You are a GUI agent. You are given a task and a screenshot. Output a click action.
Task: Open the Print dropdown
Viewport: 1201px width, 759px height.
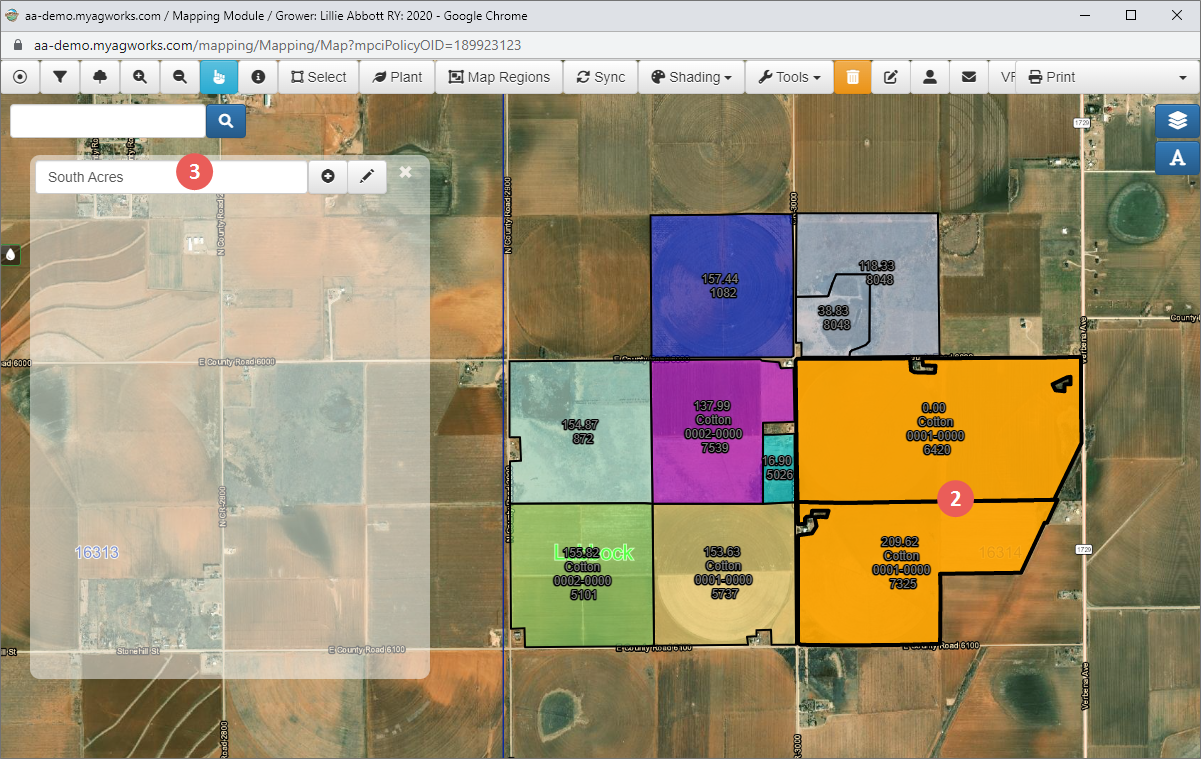pyautogui.click(x=1108, y=77)
